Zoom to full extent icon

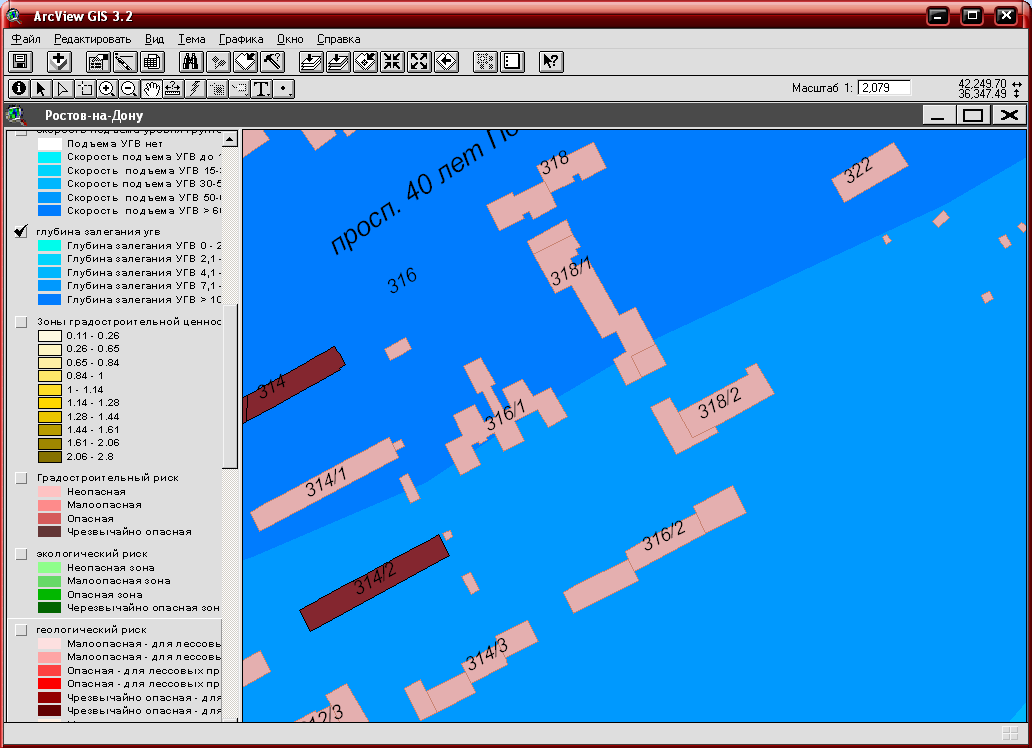pyautogui.click(x=311, y=62)
